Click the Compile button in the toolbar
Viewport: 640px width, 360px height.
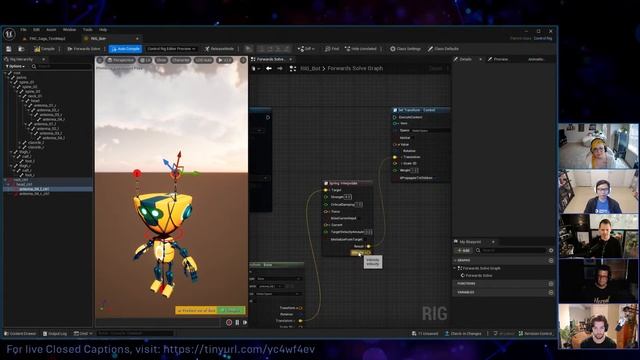pyautogui.click(x=44, y=49)
